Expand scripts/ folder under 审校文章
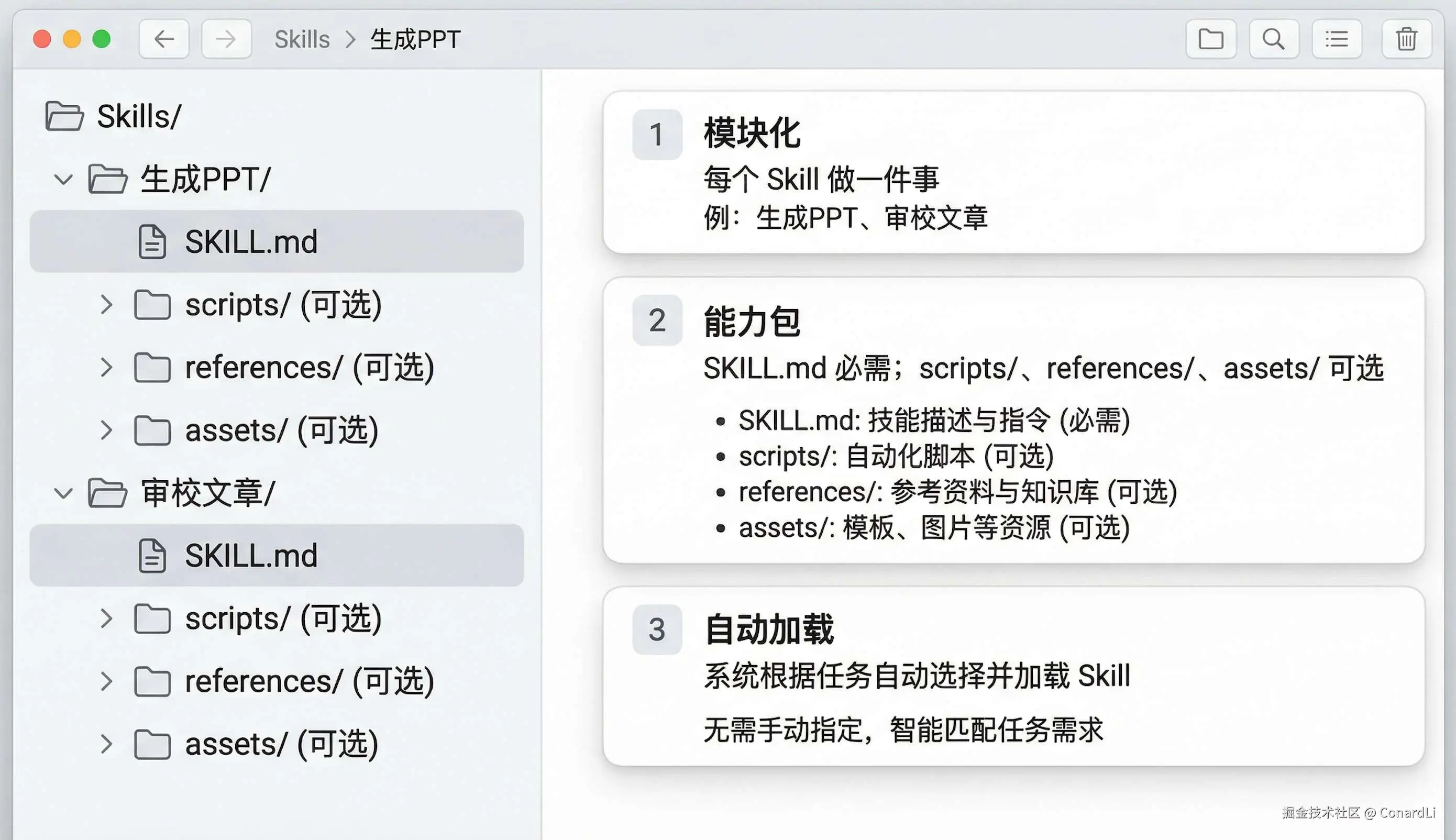1456x840 pixels. [x=106, y=618]
